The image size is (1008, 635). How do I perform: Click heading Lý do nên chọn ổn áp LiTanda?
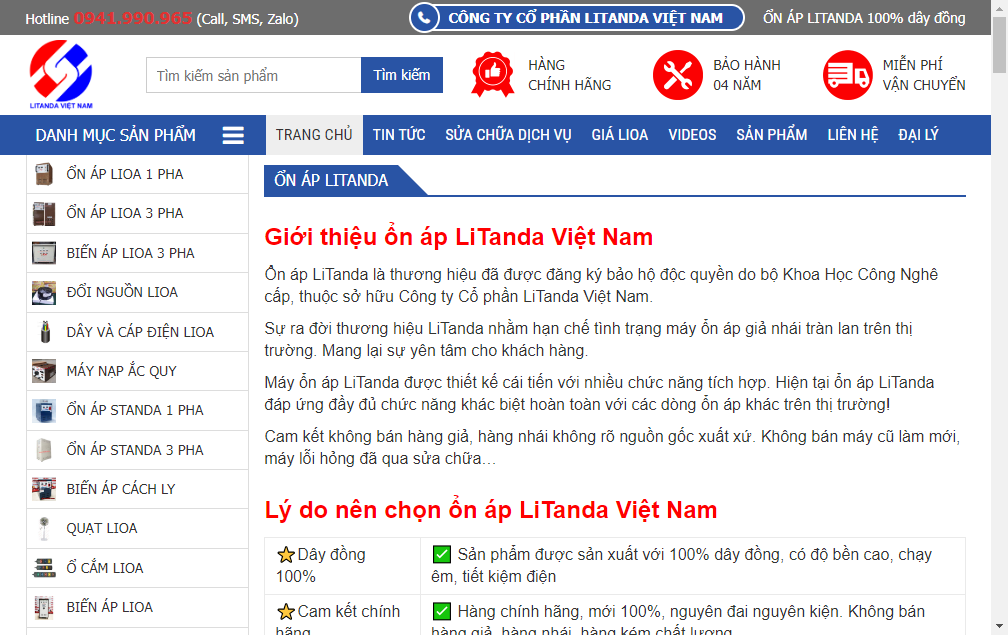(x=491, y=510)
